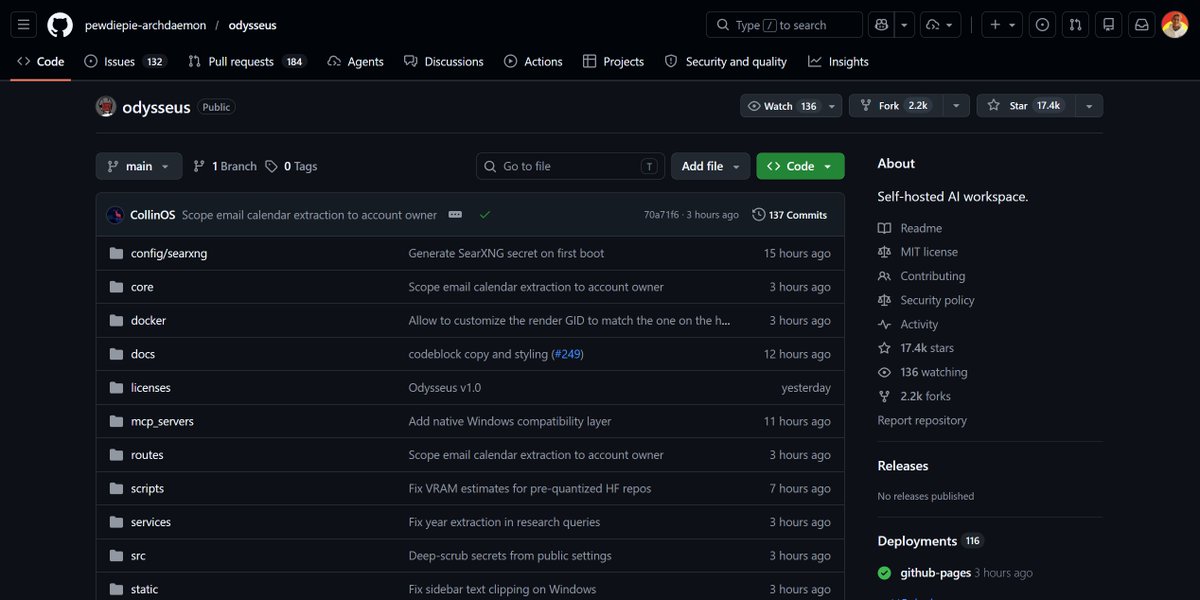Open 'Fix VRAM estimates for pre-quantized HF repos' commit
This screenshot has height=600, width=1200.
(530, 488)
